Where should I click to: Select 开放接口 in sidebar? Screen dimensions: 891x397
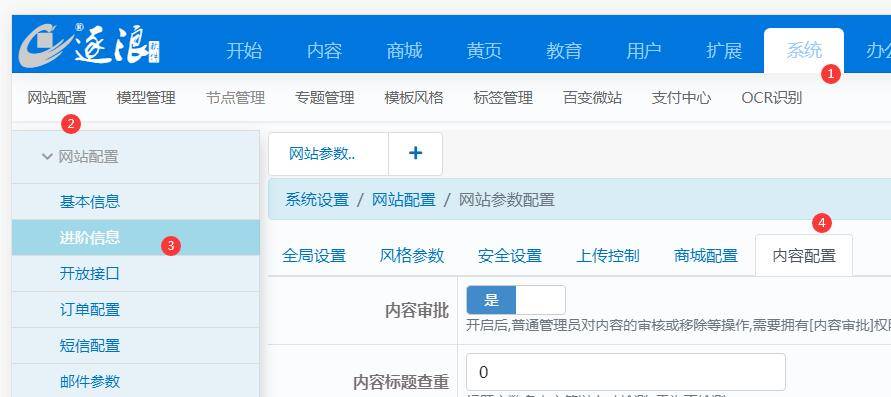[x=135, y=274]
